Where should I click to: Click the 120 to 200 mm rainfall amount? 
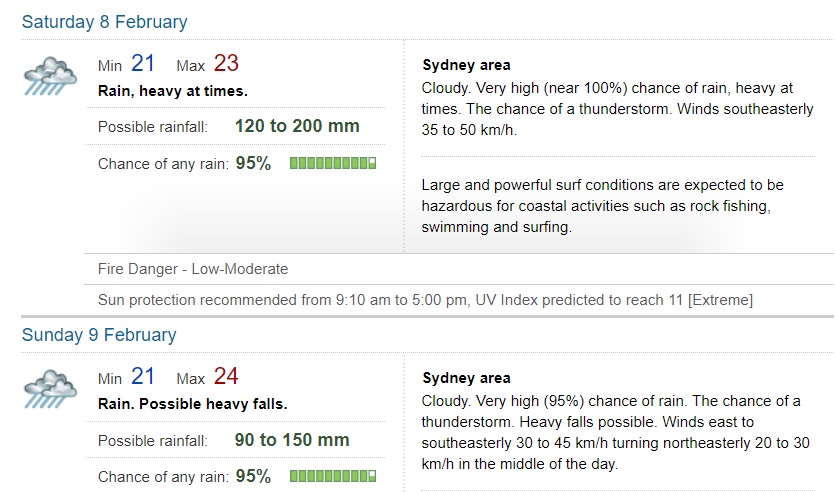tap(297, 127)
